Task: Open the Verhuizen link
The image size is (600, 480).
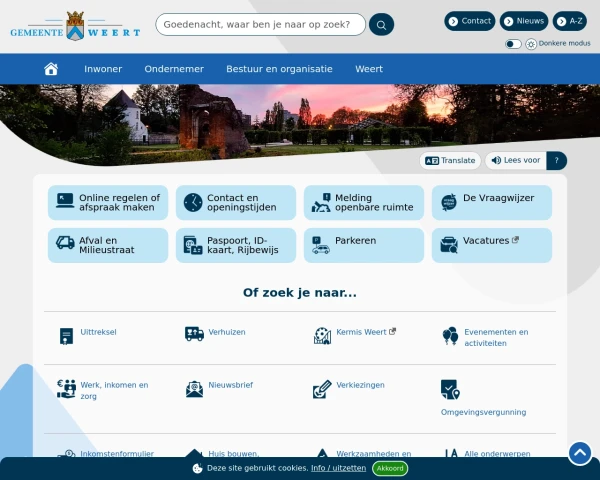Action: pos(226,332)
